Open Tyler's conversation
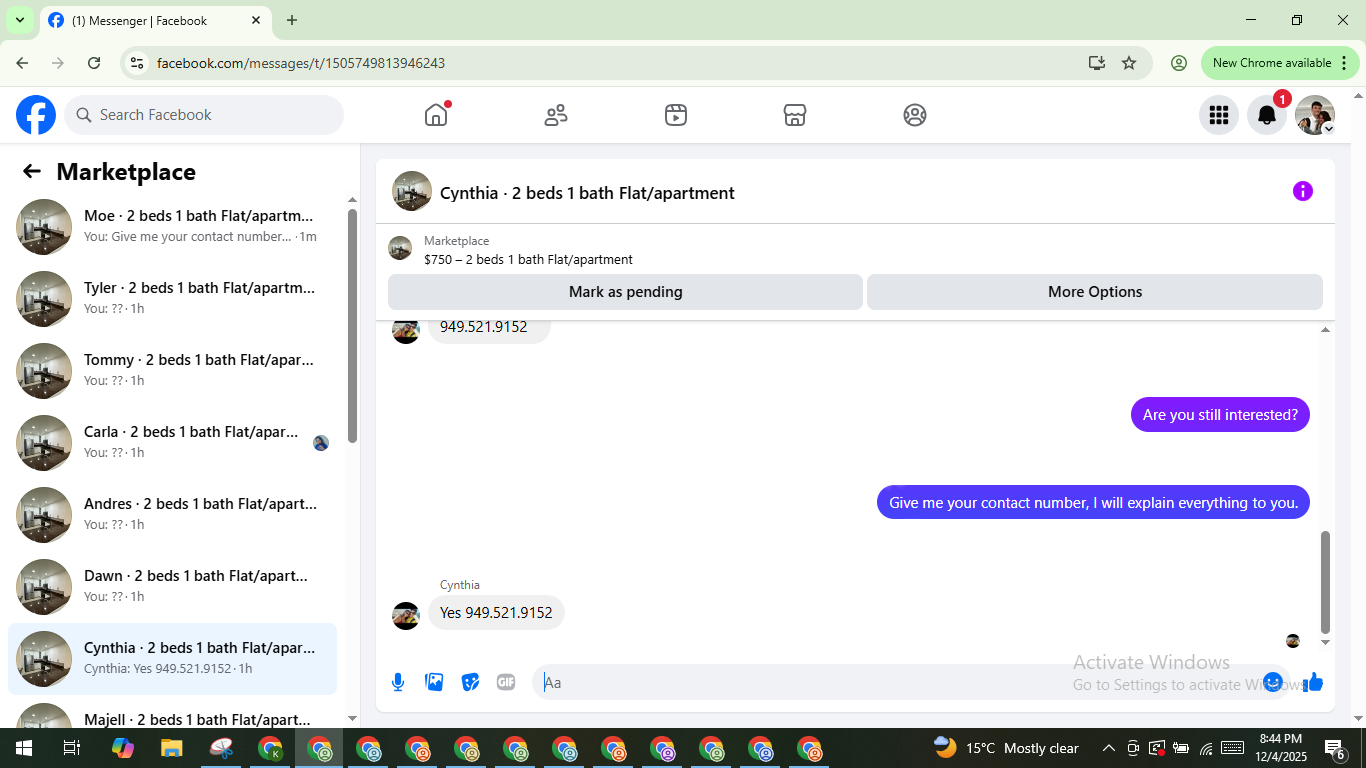1366x768 pixels. (172, 299)
